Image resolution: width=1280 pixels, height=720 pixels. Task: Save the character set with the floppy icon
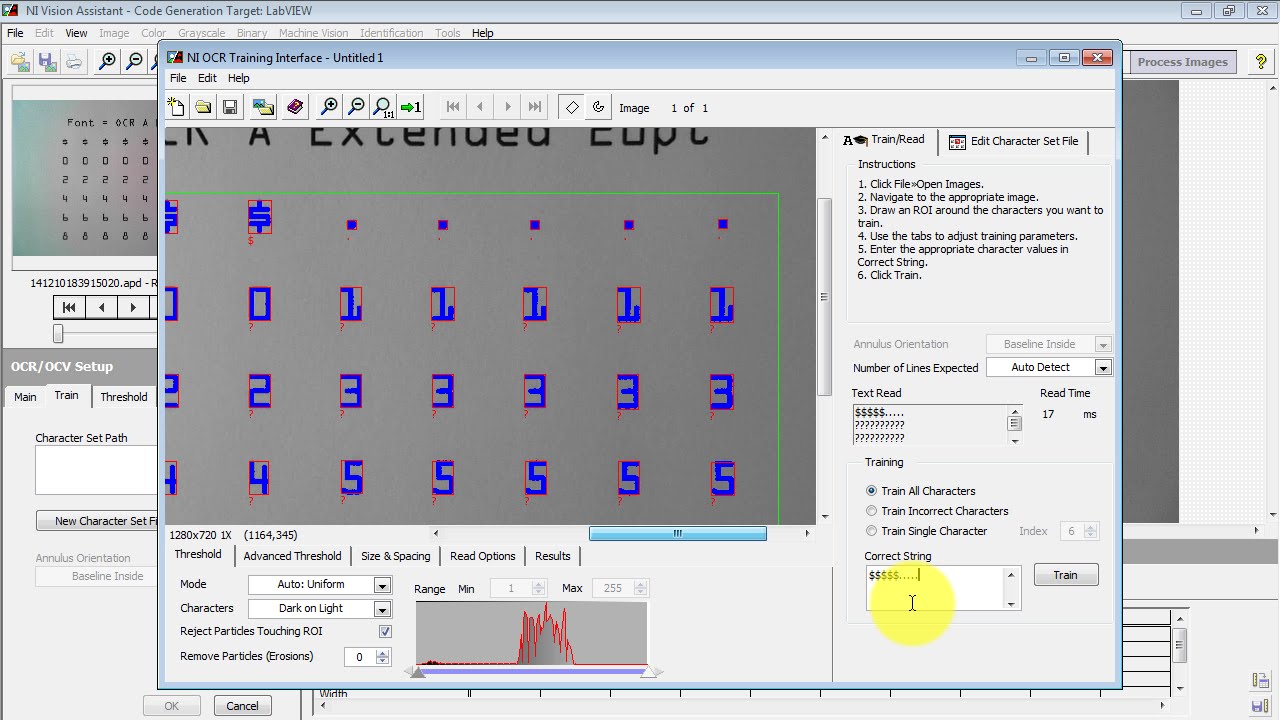pos(230,107)
